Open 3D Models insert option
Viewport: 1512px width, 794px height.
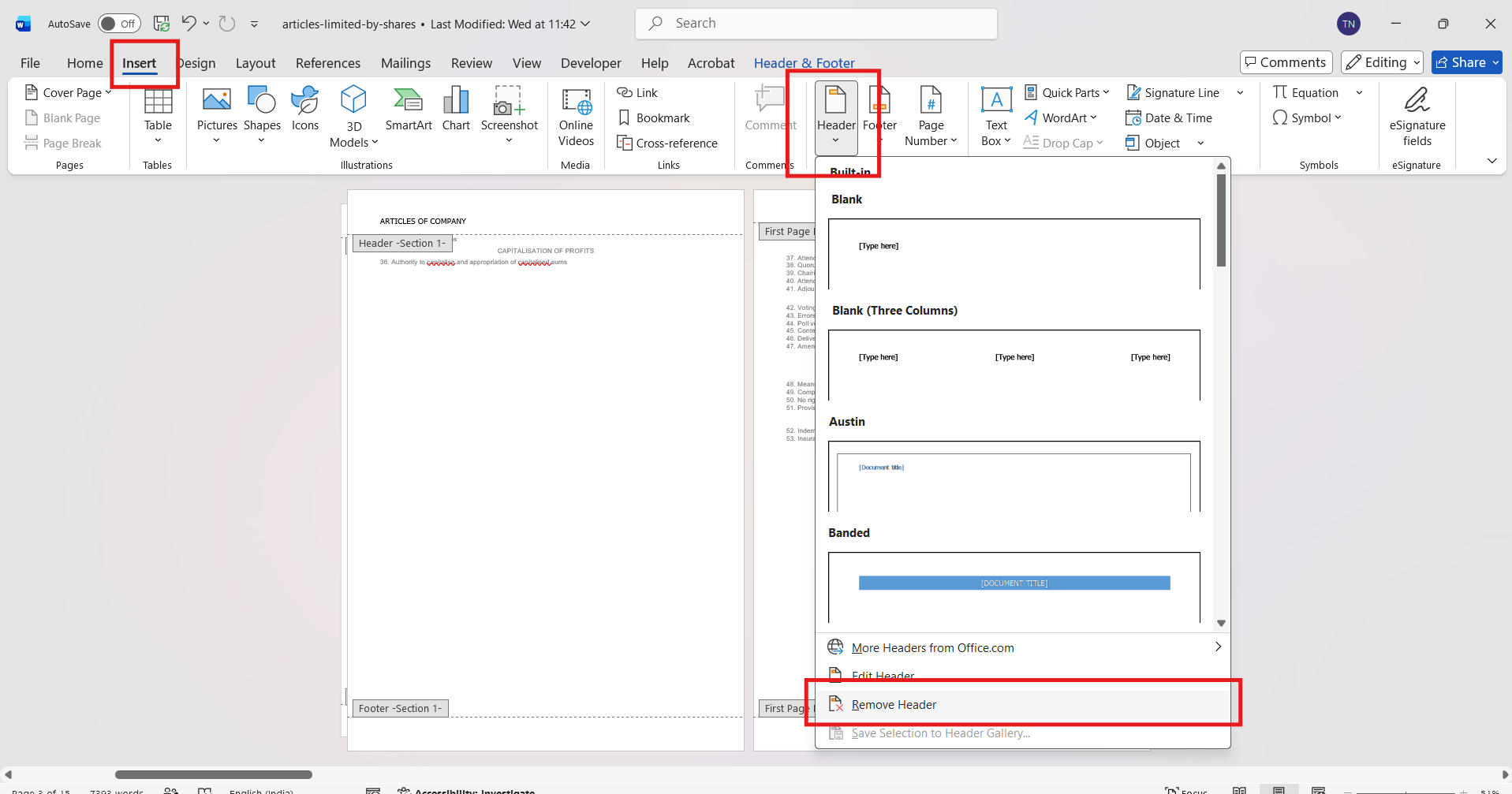tap(354, 117)
